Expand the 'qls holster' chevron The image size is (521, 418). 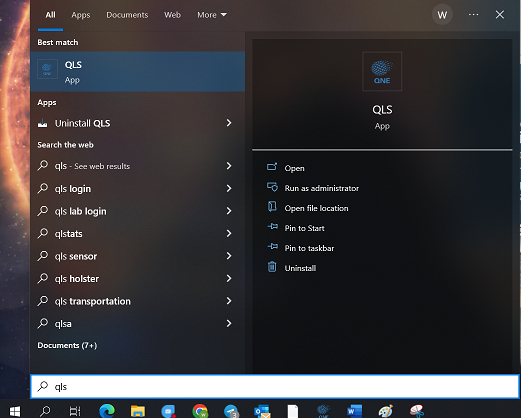pos(229,278)
